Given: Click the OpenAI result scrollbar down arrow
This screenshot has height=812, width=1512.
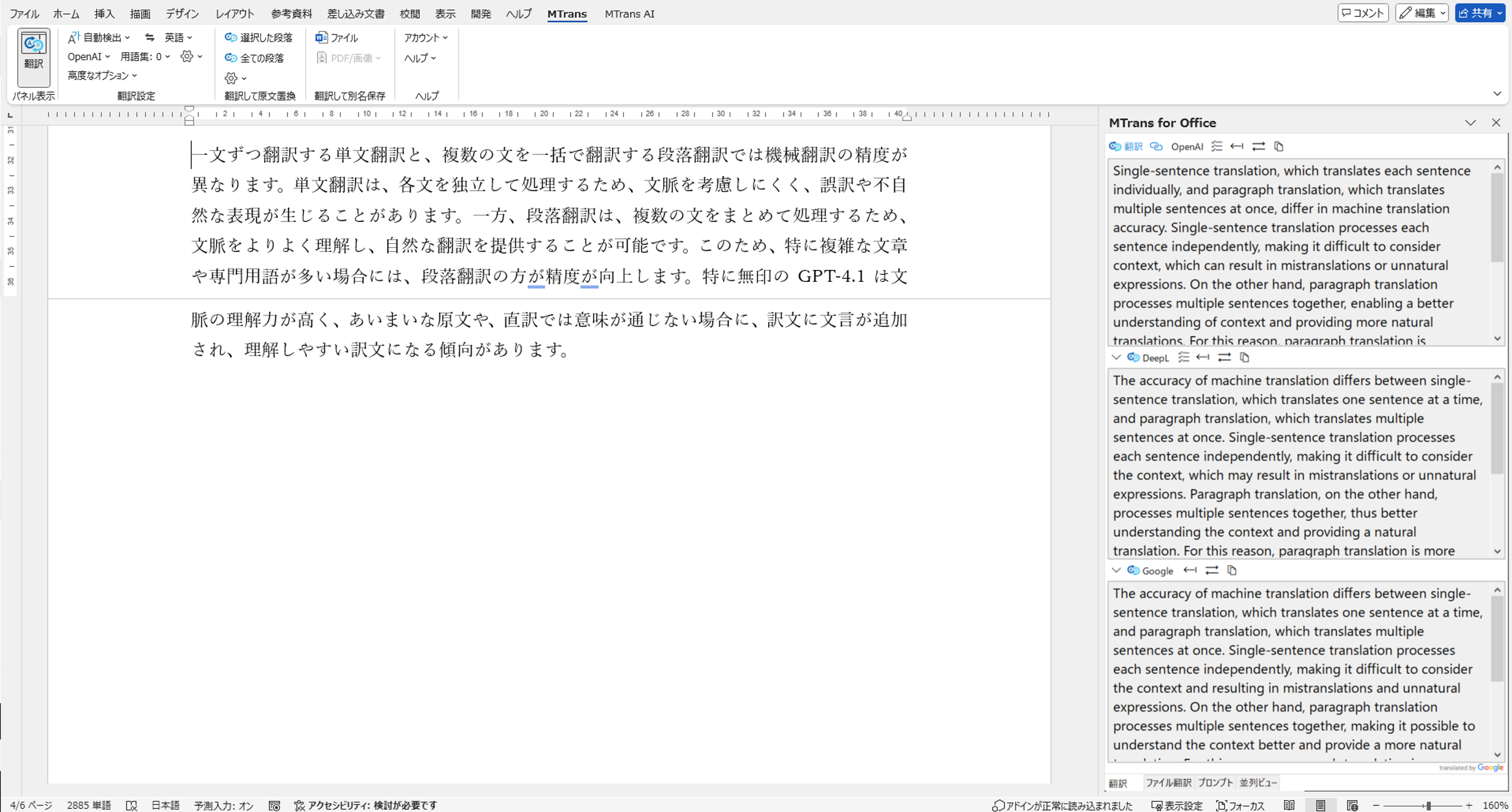Looking at the screenshot, I should [1497, 338].
